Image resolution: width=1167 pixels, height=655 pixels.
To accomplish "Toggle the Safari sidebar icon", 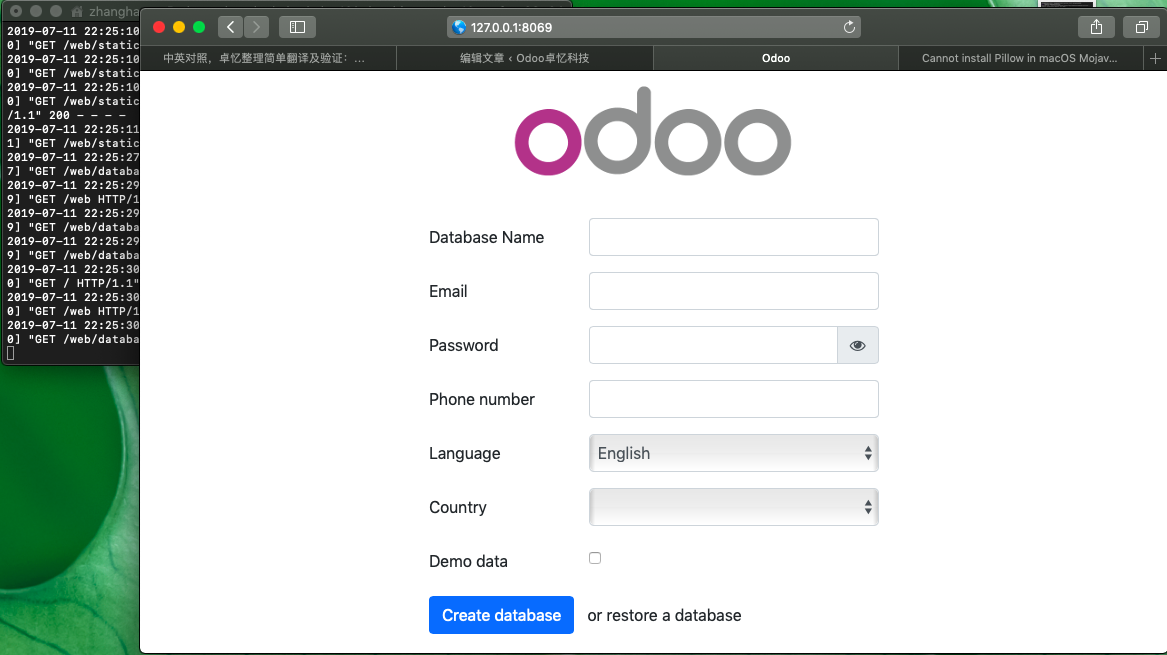I will tap(297, 27).
